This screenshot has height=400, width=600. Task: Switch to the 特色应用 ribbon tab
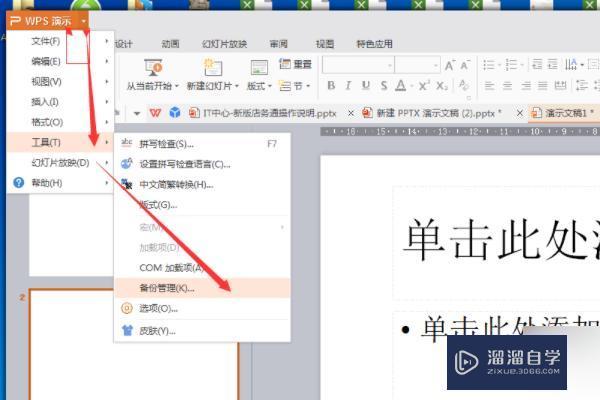tap(375, 44)
